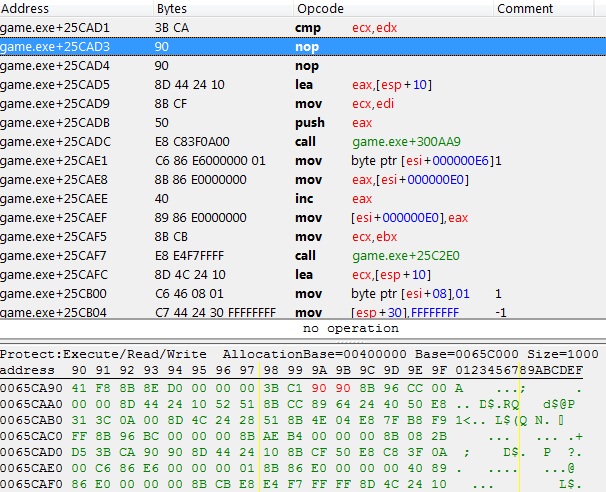Click the Bytes column header
This screenshot has height=492, width=606.
click(223, 8)
